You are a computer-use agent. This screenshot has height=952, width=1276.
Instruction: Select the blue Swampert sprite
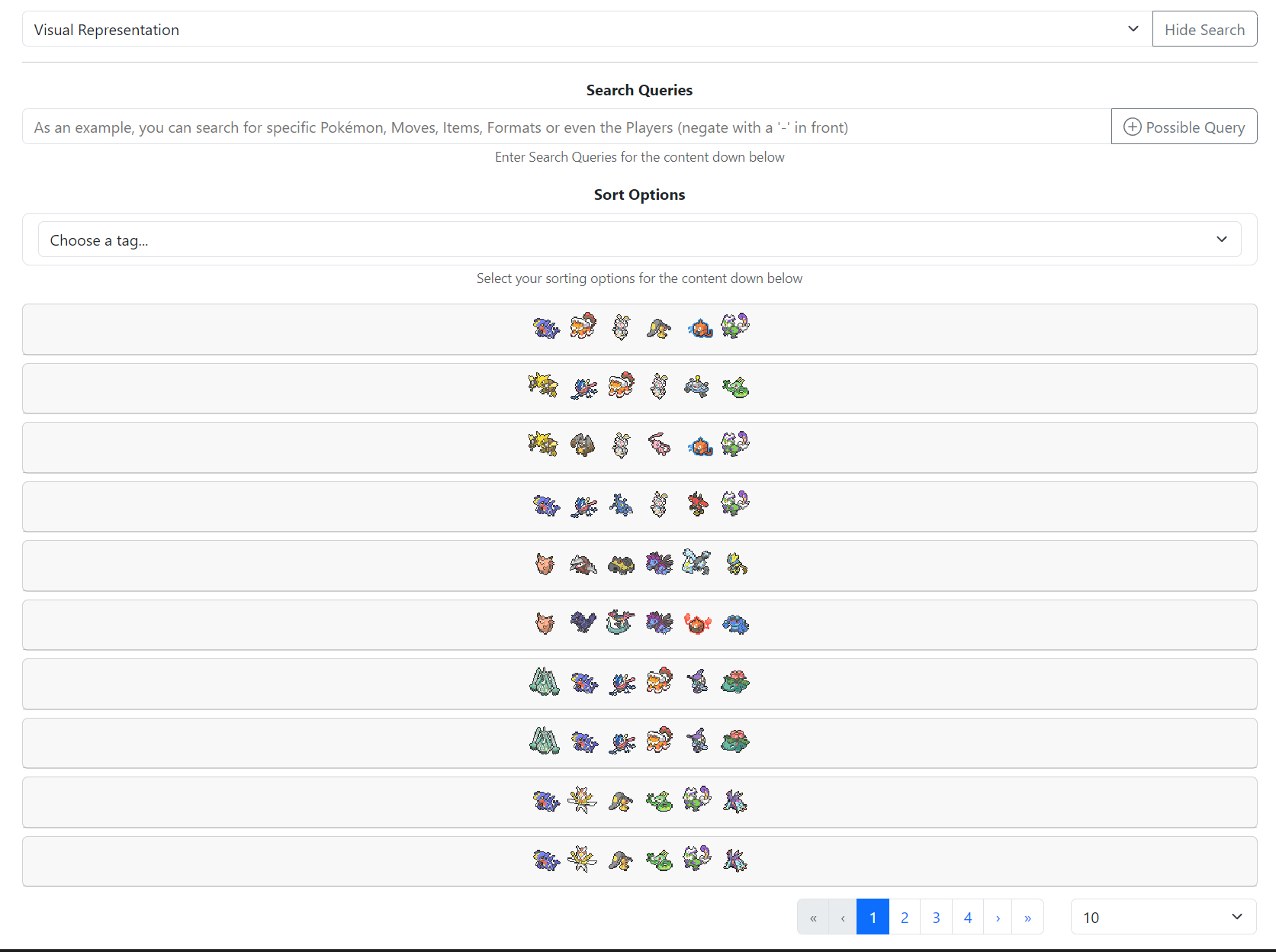pyautogui.click(x=735, y=623)
